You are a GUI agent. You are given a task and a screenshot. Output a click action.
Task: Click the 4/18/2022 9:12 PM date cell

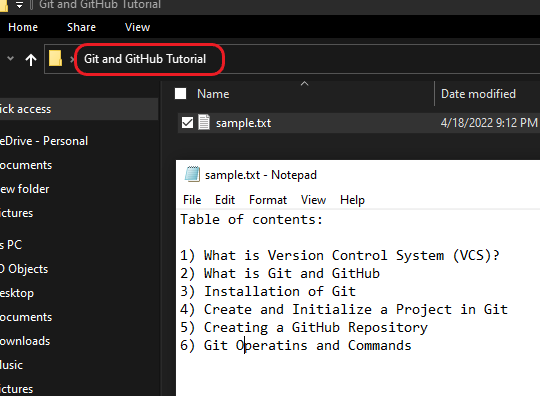click(489, 123)
